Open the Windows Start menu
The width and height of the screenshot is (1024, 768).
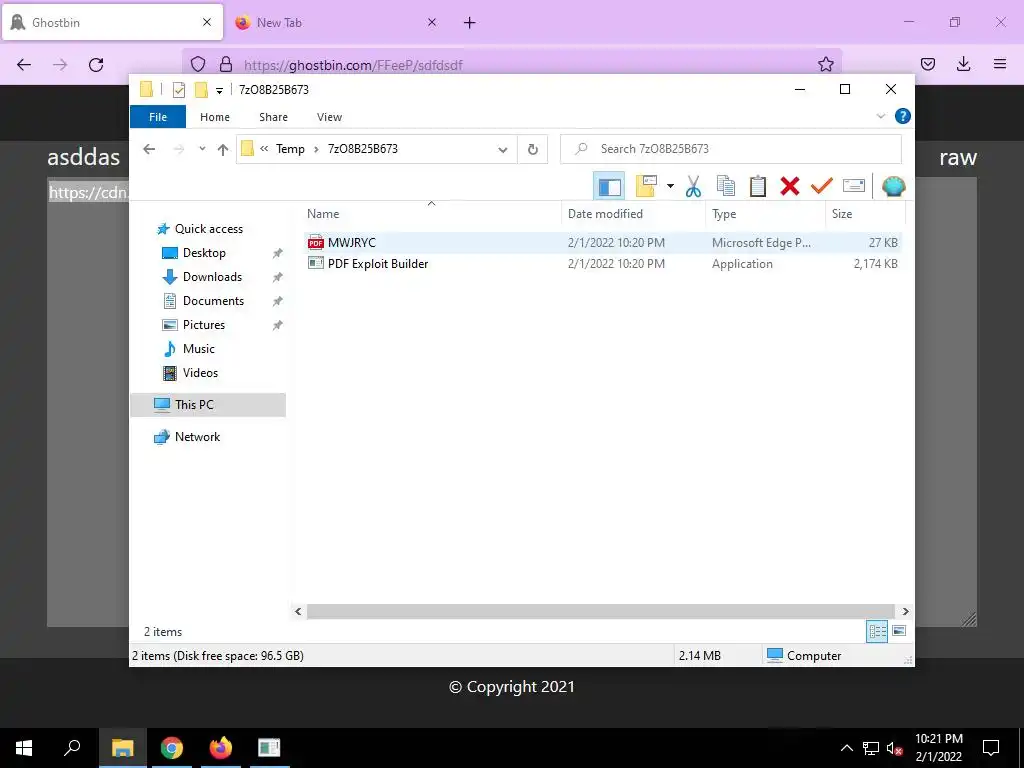24,748
